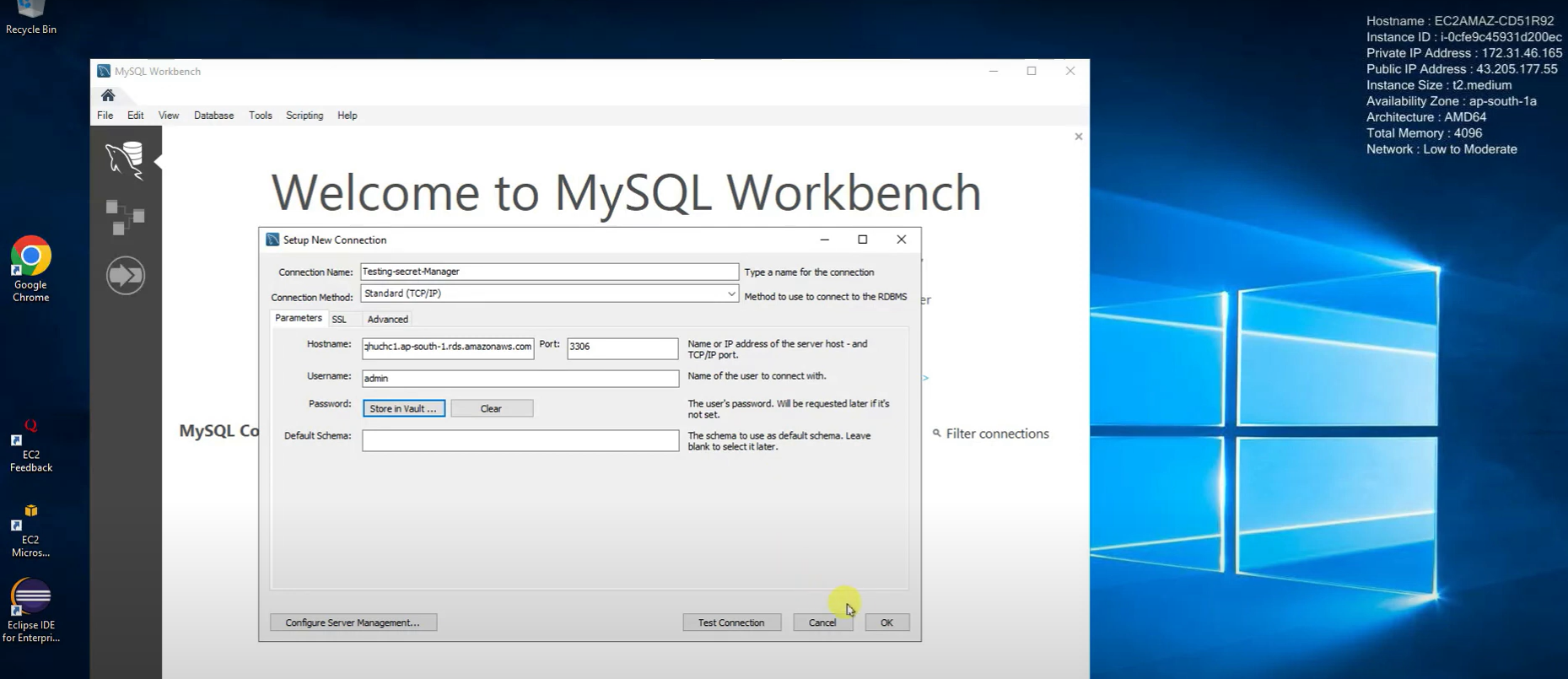
Task: Close the welcome panel with the small X
Action: pyautogui.click(x=1078, y=137)
